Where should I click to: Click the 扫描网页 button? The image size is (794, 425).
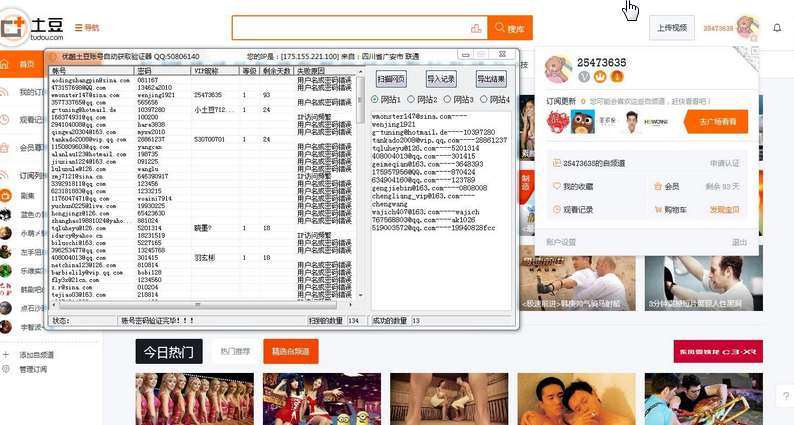pos(391,79)
